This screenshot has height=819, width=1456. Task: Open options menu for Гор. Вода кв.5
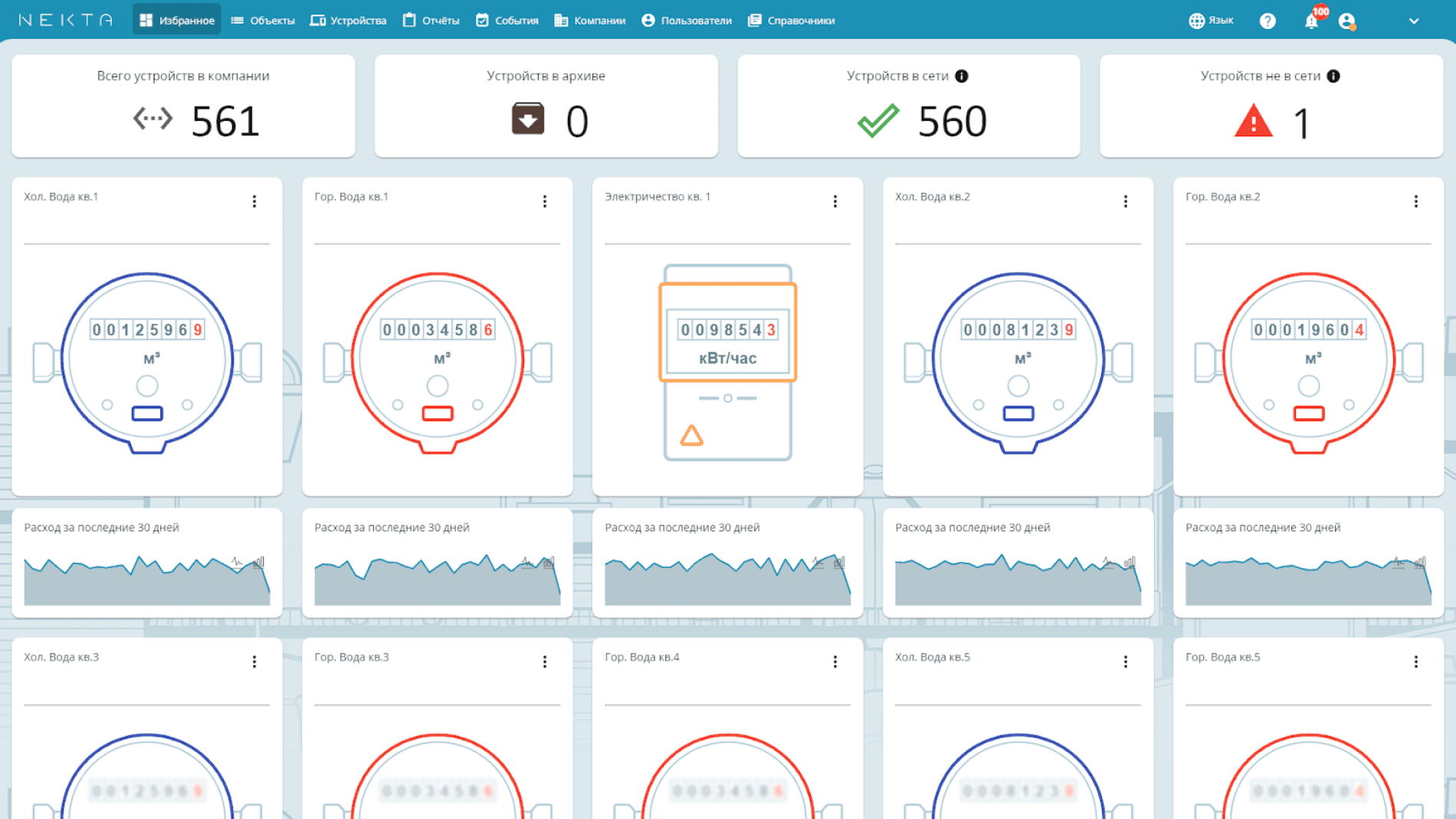click(1416, 662)
